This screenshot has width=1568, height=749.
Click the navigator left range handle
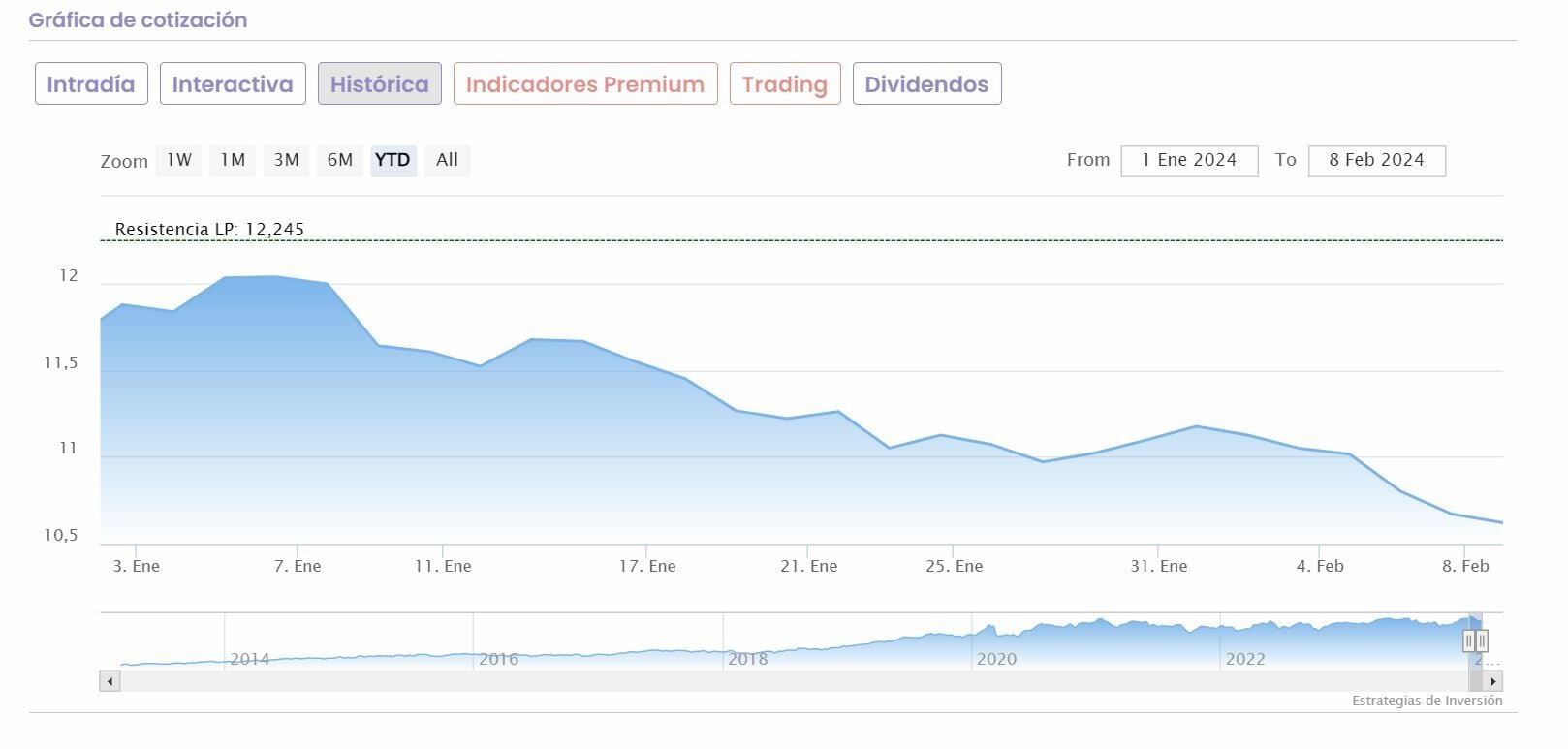tap(1469, 640)
